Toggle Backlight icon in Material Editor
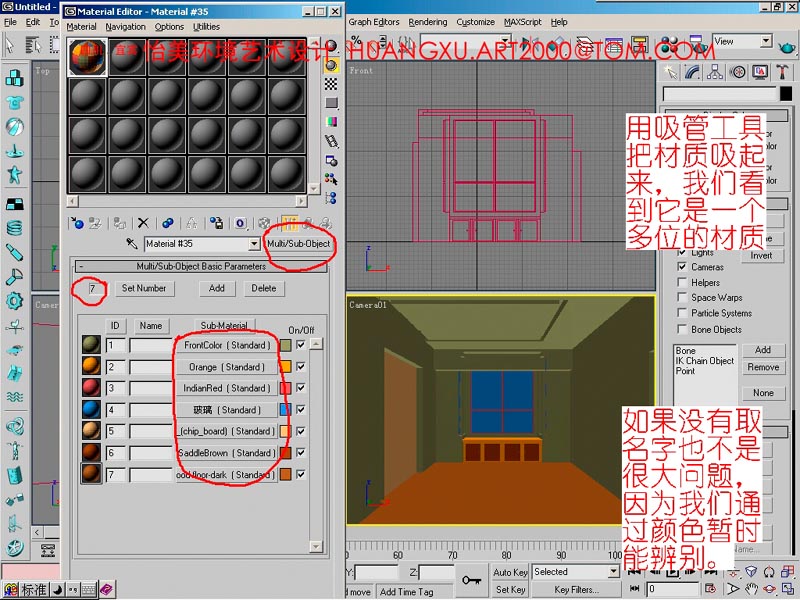Viewport: 800px width, 600px height. (x=332, y=65)
